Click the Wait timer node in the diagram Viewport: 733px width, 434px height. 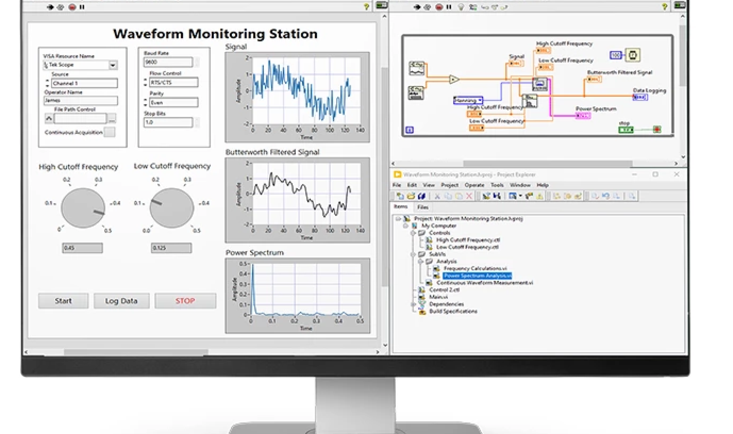click(634, 53)
